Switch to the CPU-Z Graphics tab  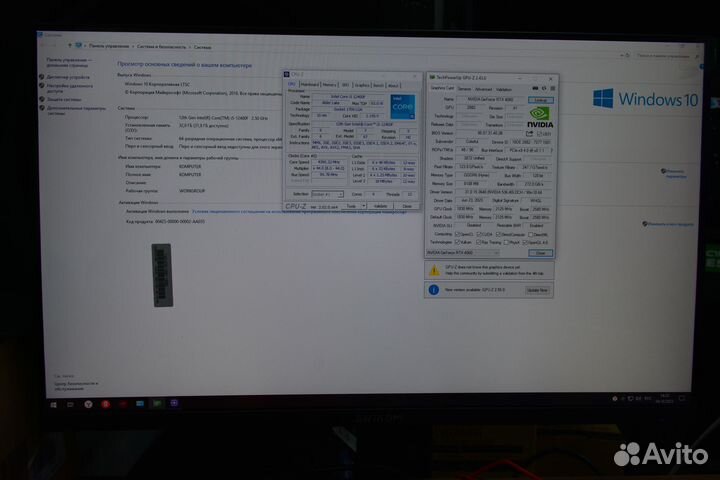click(362, 85)
